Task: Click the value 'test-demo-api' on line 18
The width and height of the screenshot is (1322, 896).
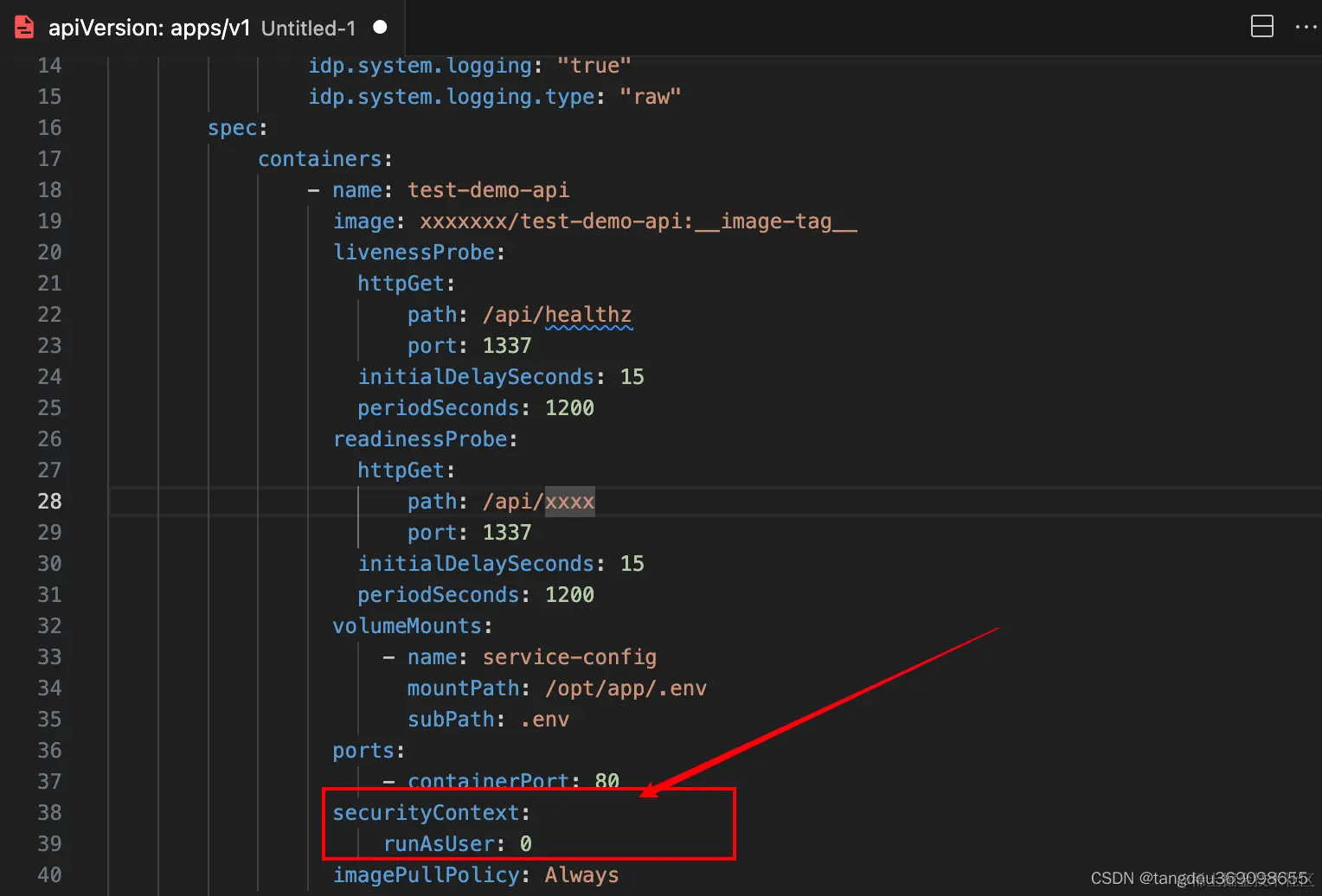Action: coord(489,190)
